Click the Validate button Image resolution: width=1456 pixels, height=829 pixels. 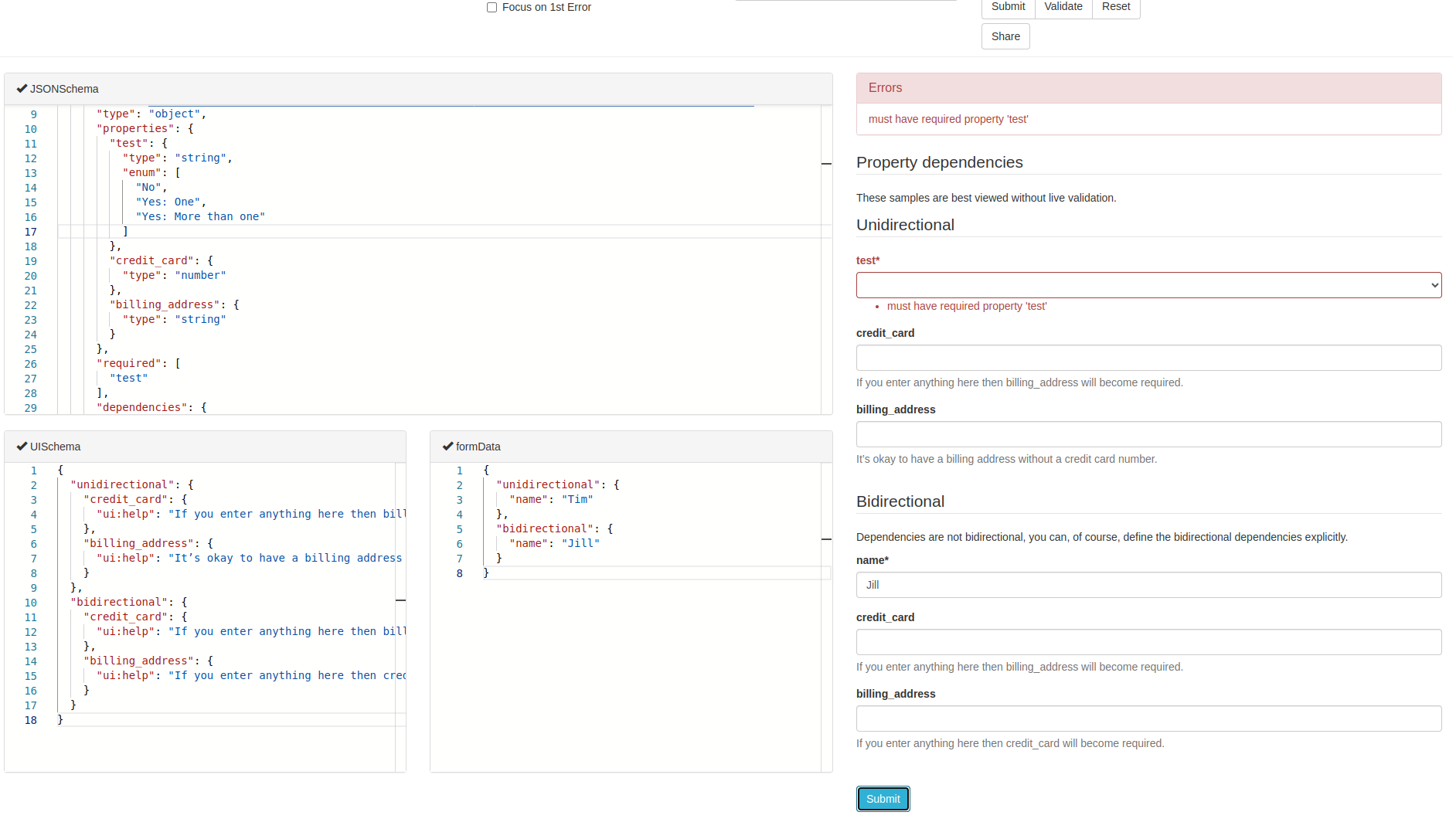[x=1063, y=6]
